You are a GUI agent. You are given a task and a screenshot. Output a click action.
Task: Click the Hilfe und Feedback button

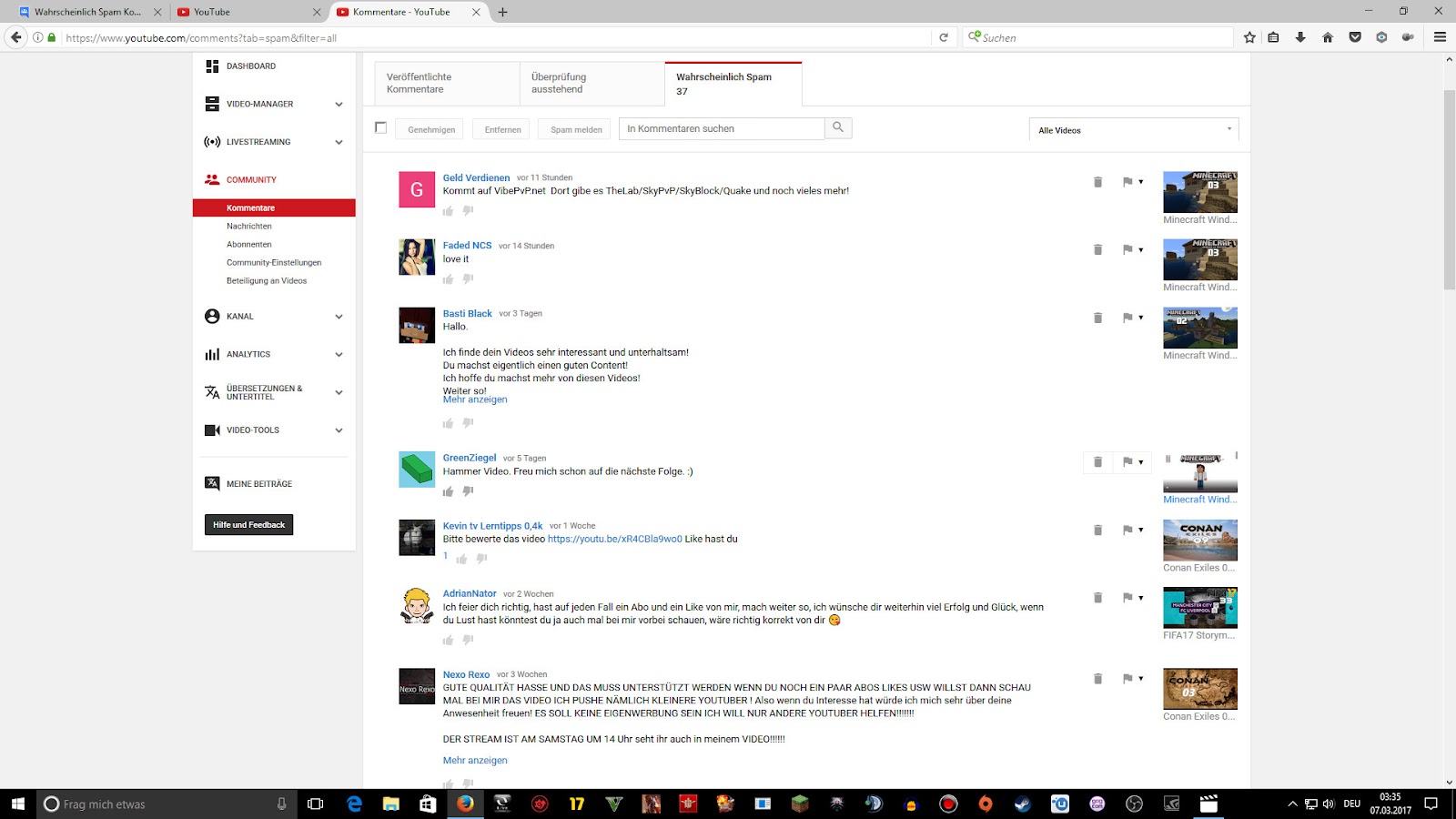tap(248, 525)
